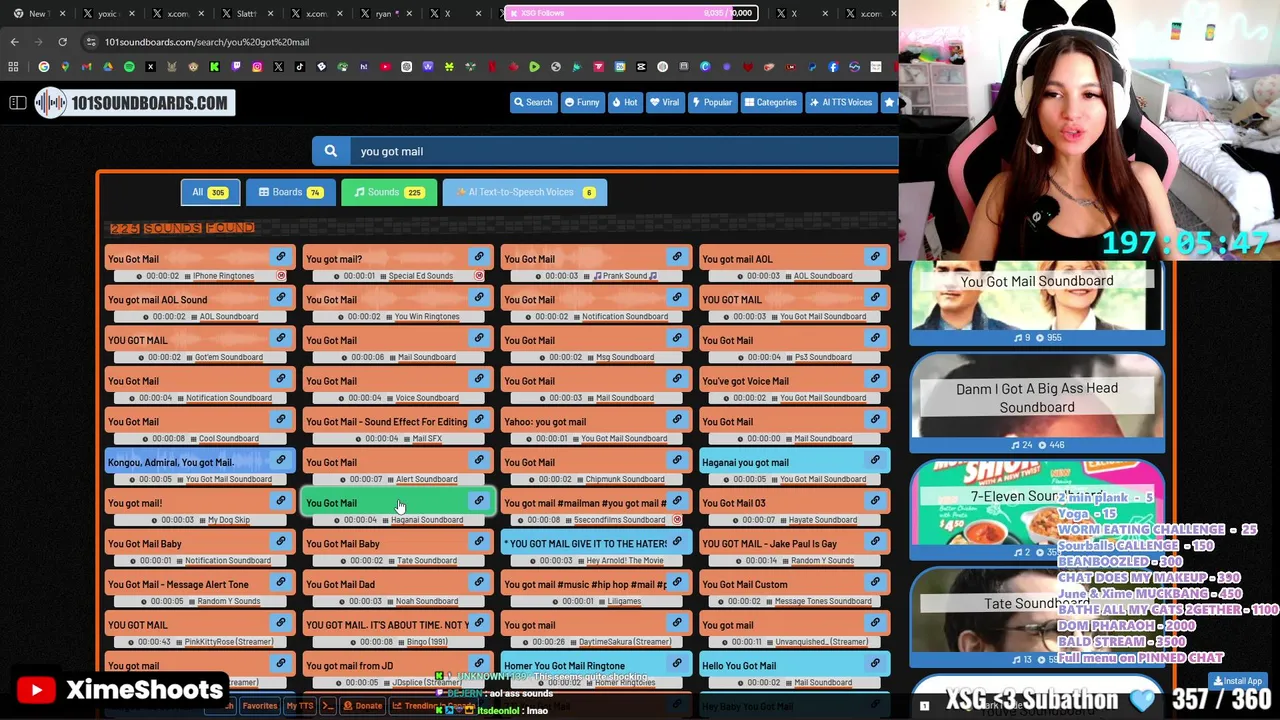Click link icon on 'Hello You Got Mail' card
The width and height of the screenshot is (1280, 720).
tap(875, 664)
